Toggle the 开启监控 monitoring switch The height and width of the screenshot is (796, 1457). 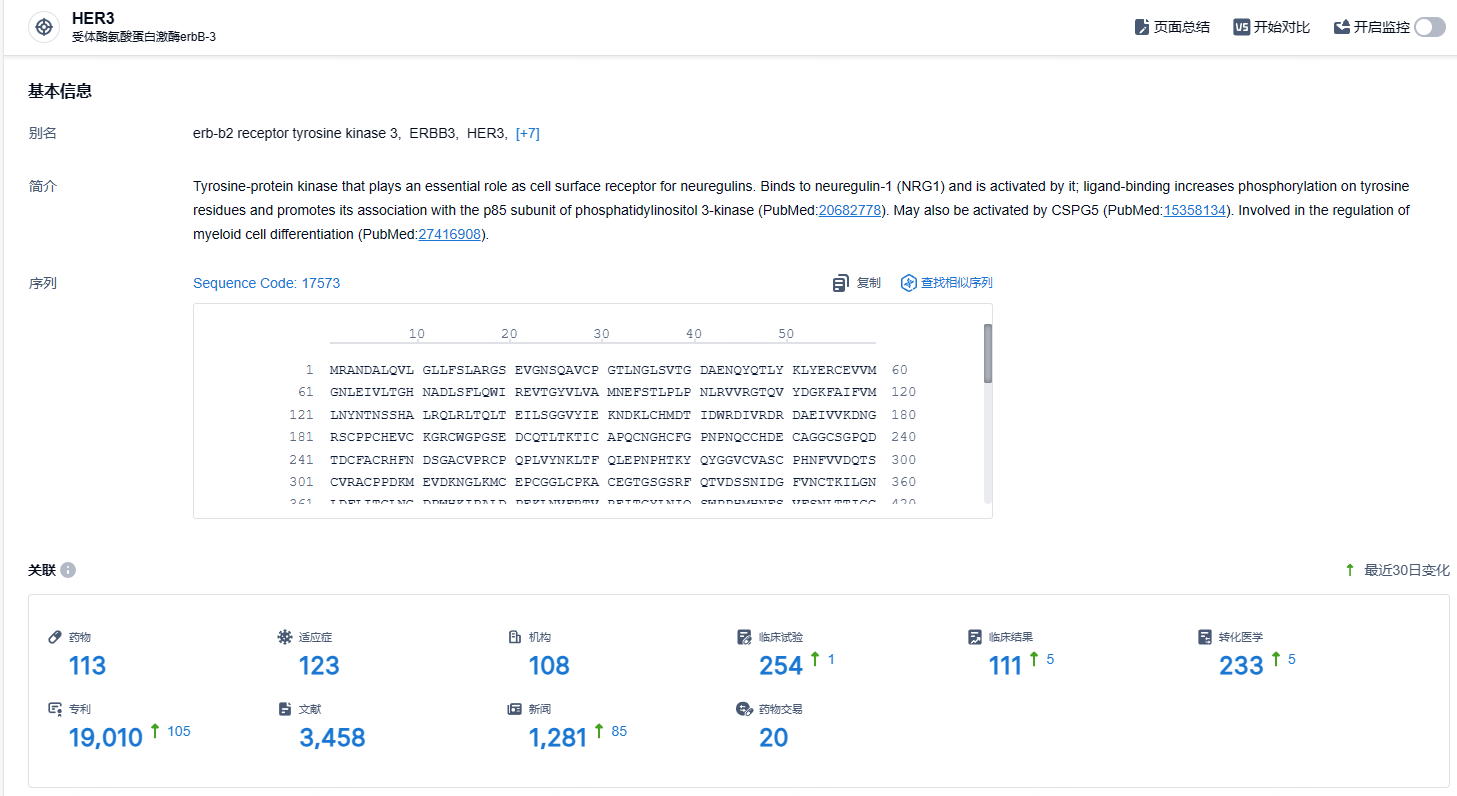click(1429, 27)
